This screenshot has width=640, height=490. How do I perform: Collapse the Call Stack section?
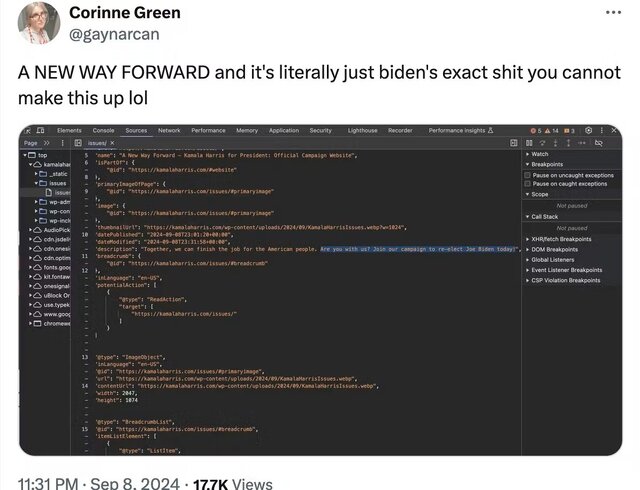click(527, 216)
